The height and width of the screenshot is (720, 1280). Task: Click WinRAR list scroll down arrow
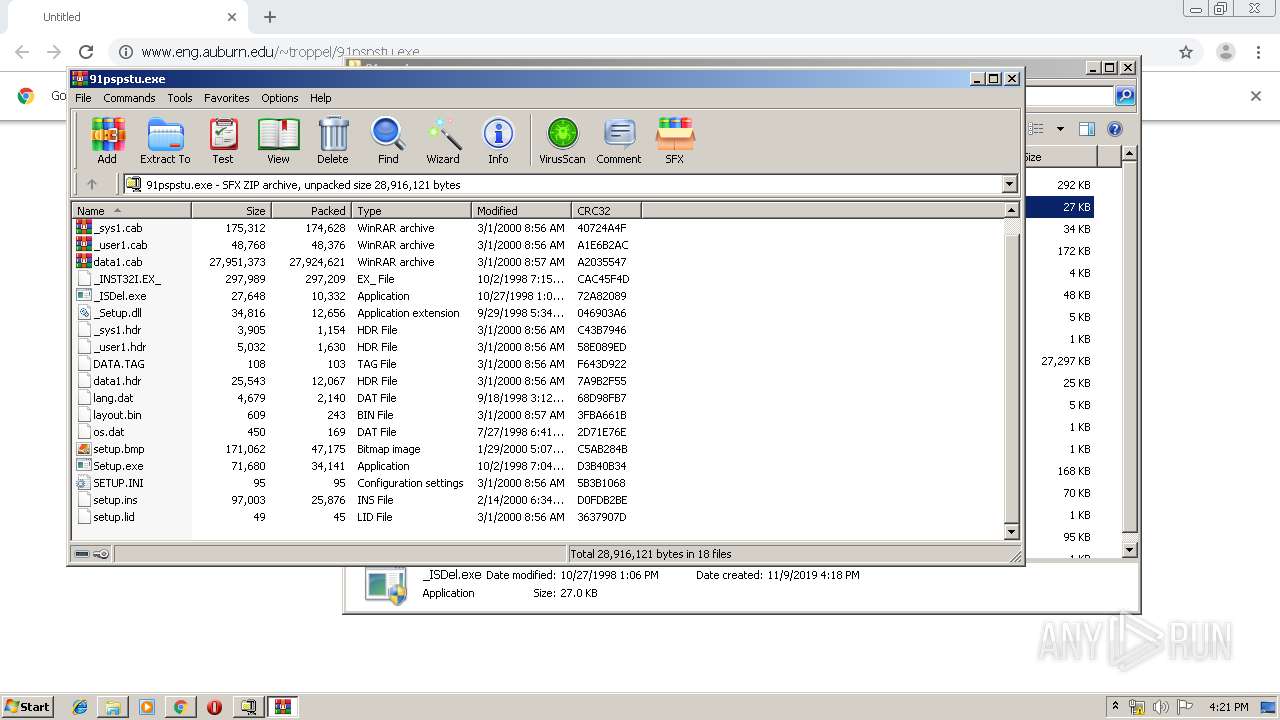tap(1011, 532)
